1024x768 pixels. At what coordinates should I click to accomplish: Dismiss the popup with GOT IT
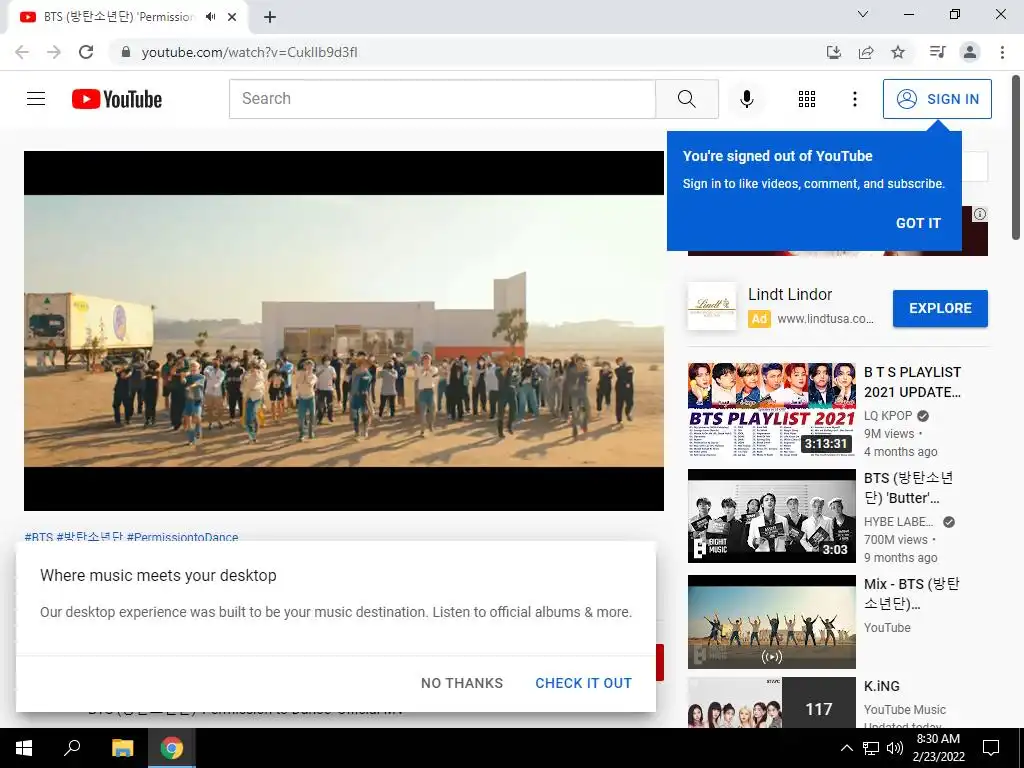tap(918, 223)
